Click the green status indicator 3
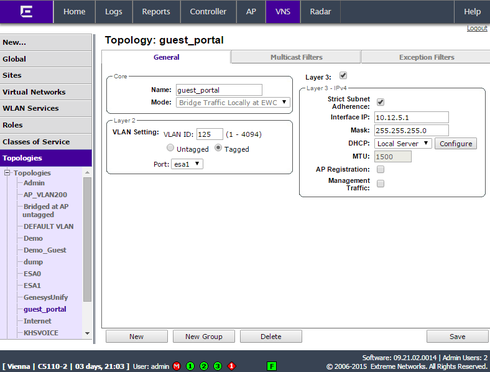Viewport: 490px width, 372px height. pyautogui.click(x=218, y=366)
